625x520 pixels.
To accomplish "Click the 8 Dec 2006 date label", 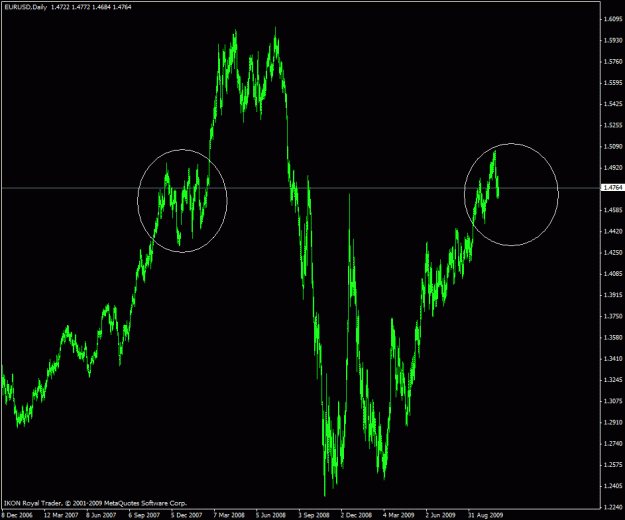I will 17,515.
